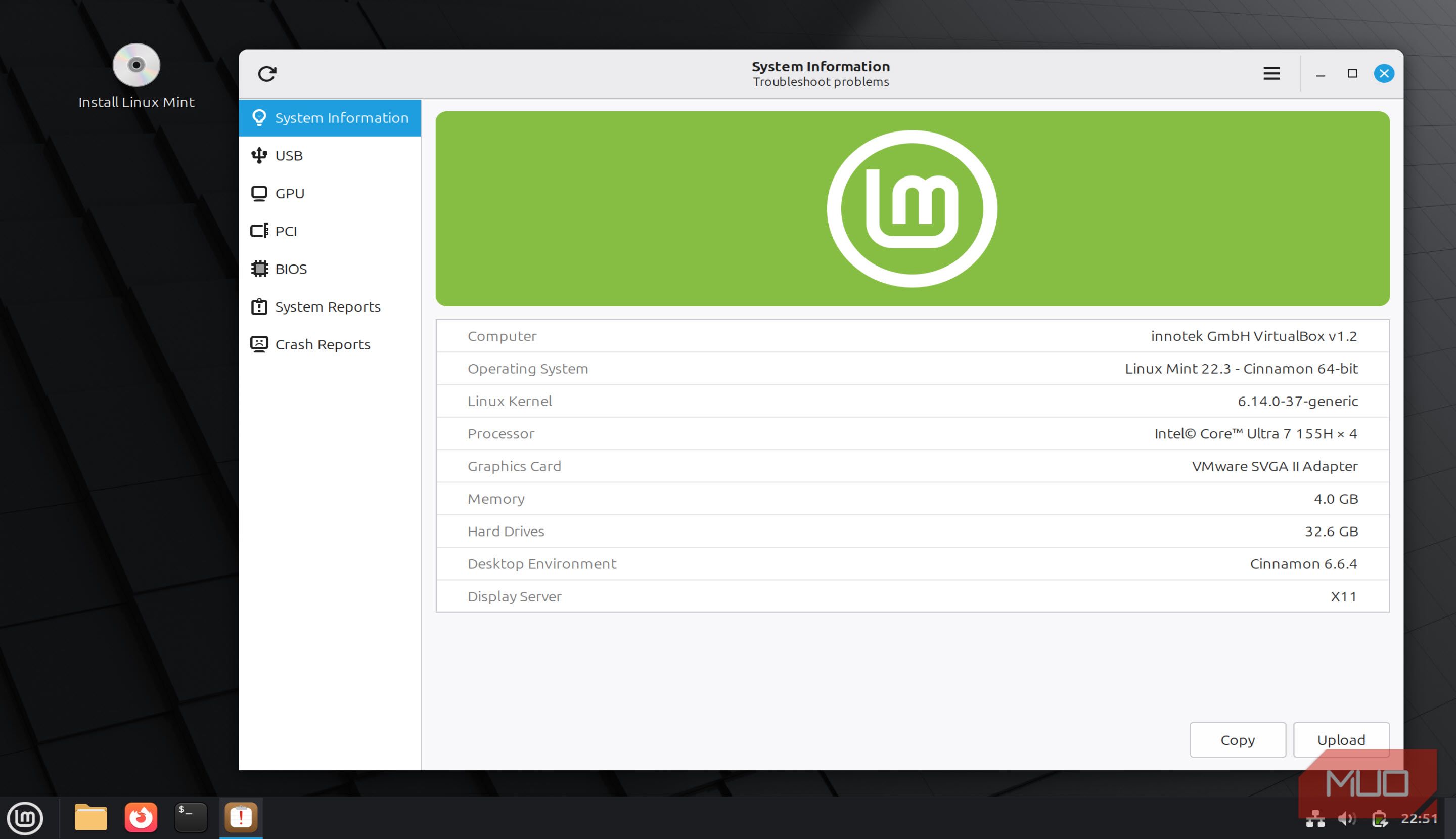Show the BIOS information page
This screenshot has height=839, width=1456.
[330, 269]
